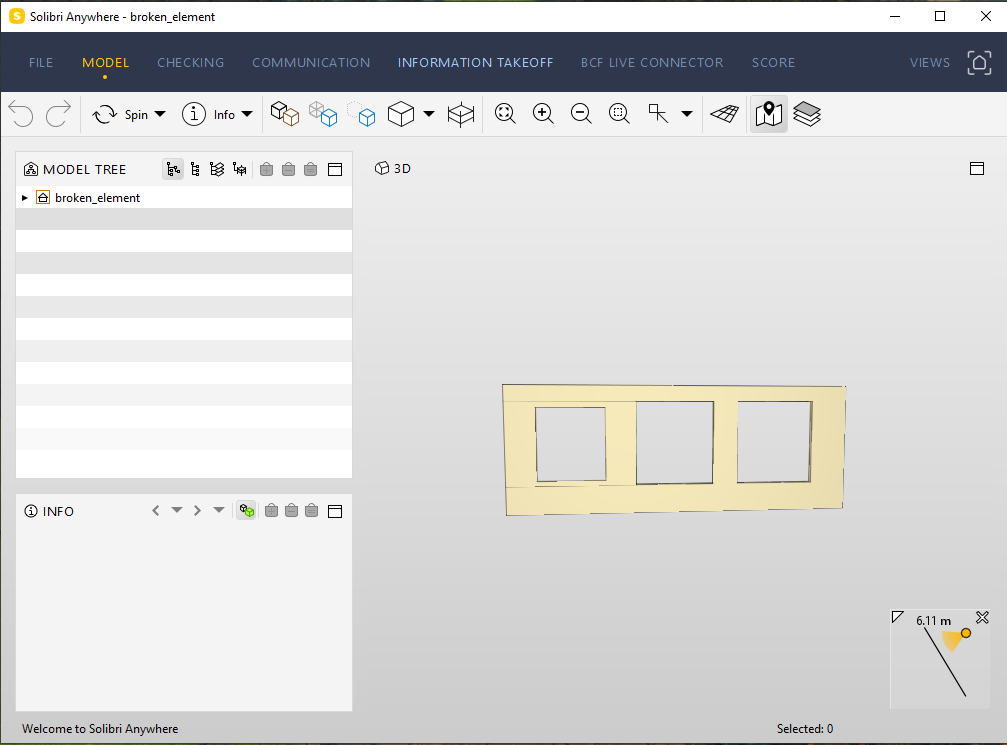Click the Zoom to Fit magnifier
The height and width of the screenshot is (745, 1007).
pos(505,114)
